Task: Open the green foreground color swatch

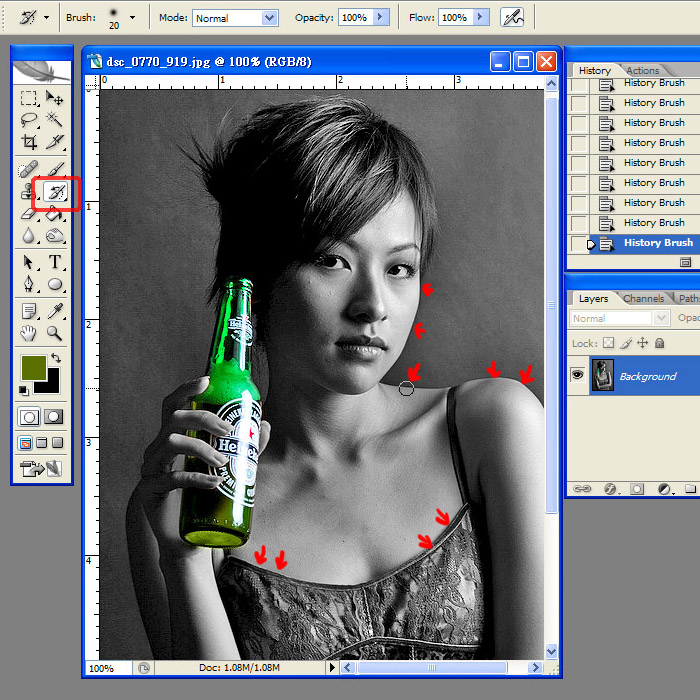Action: click(32, 366)
